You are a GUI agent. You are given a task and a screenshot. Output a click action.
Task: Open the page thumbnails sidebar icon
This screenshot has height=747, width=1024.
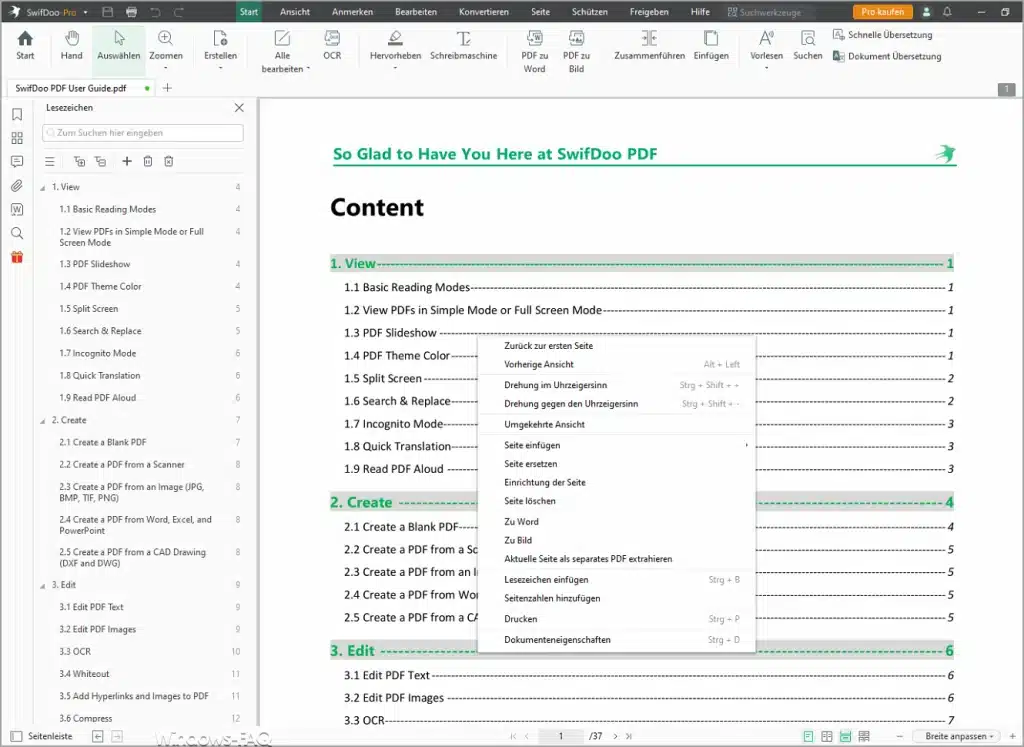18,138
